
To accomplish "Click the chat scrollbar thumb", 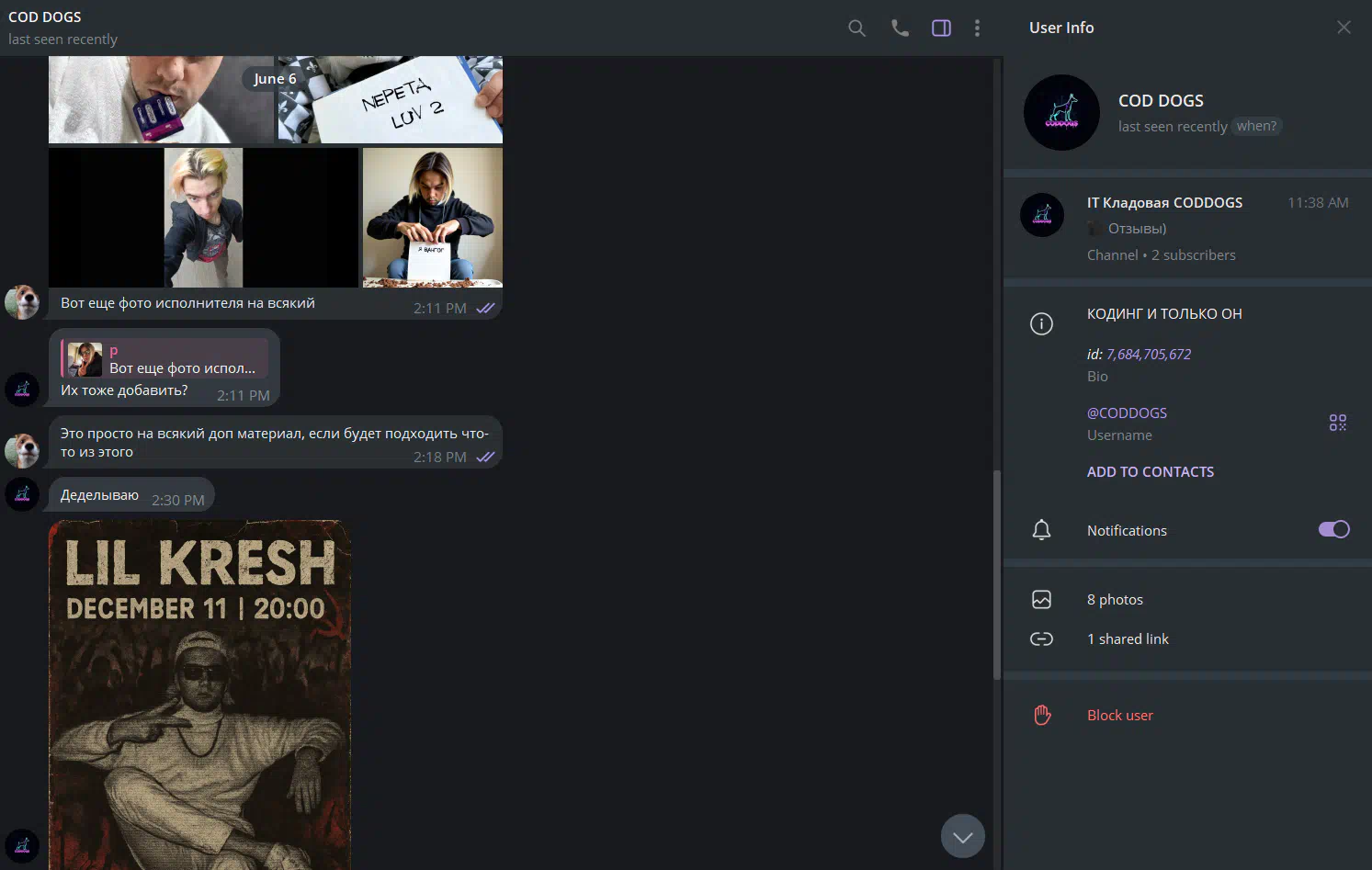I will 997,575.
